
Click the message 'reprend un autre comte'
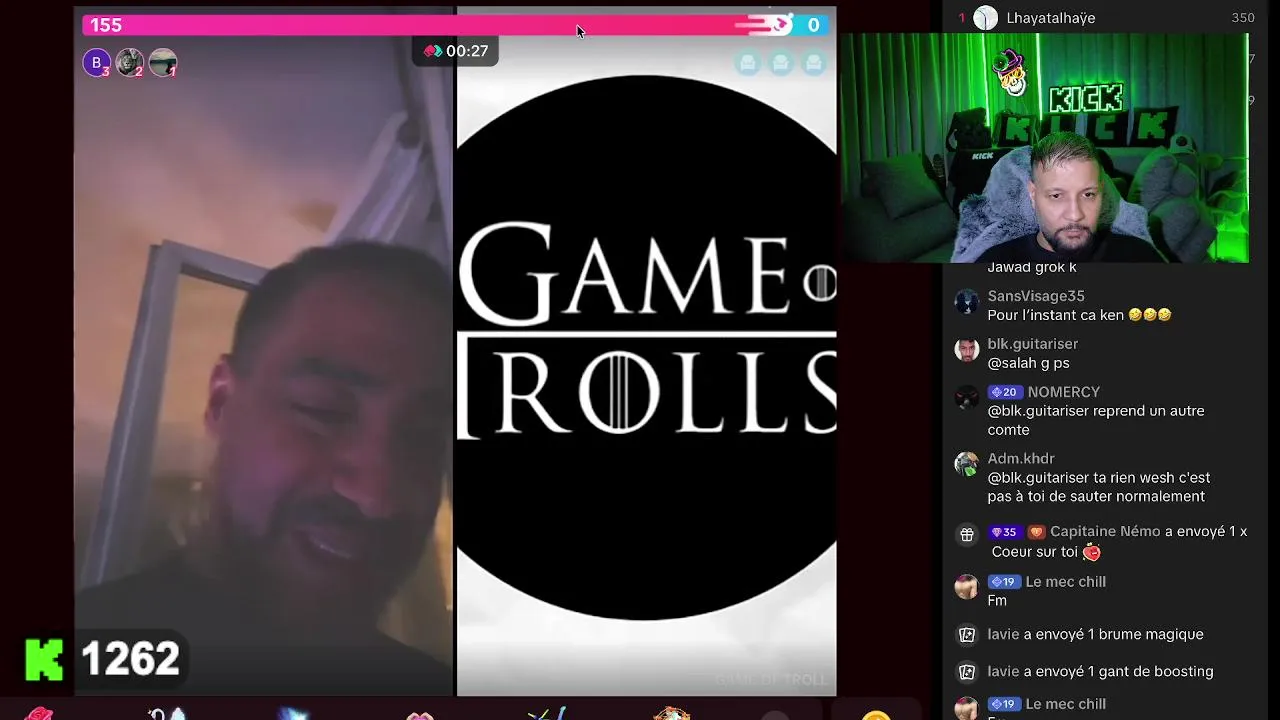point(1095,420)
